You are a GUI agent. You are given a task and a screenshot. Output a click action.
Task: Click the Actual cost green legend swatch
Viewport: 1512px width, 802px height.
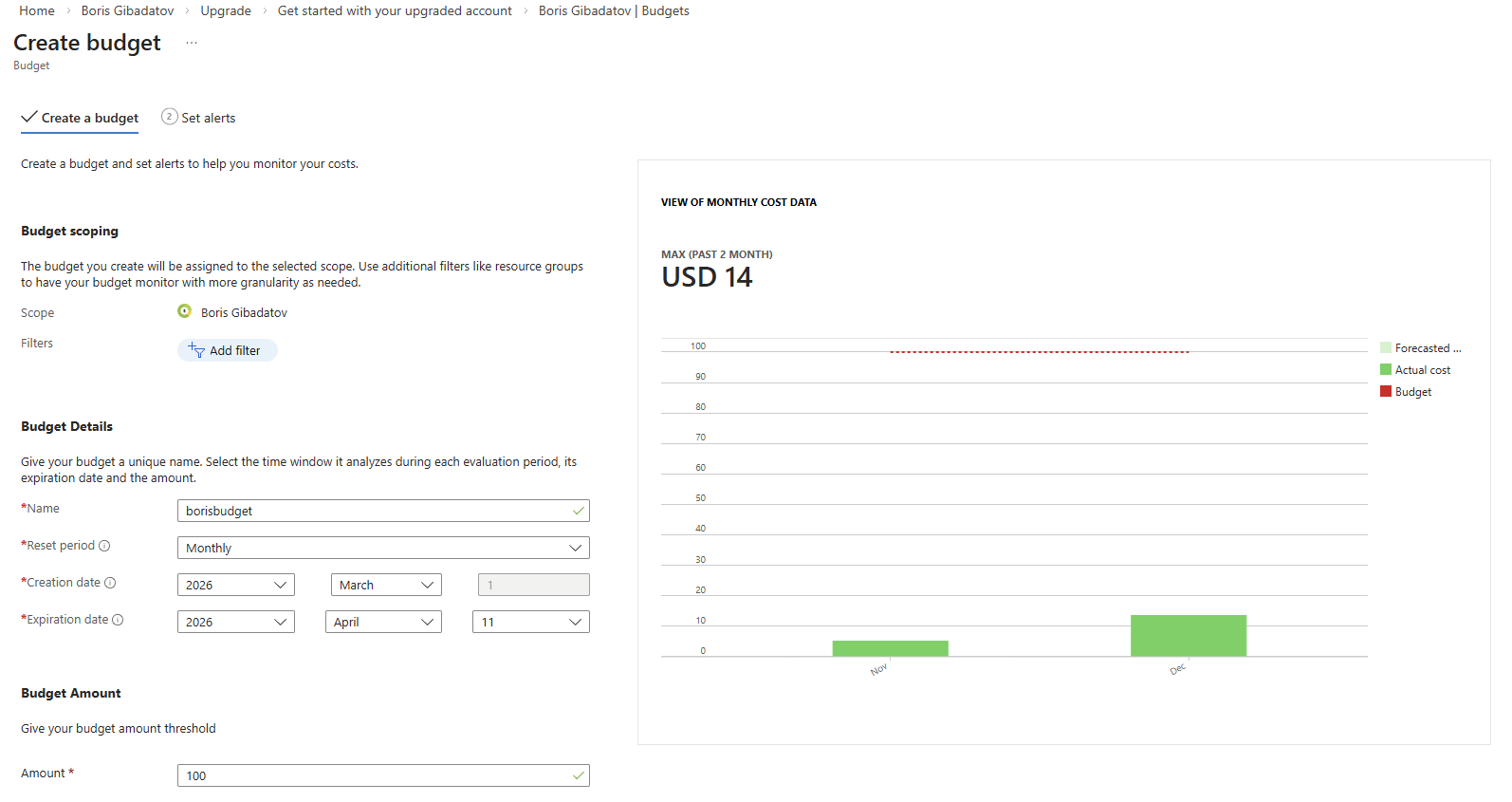[1386, 369]
